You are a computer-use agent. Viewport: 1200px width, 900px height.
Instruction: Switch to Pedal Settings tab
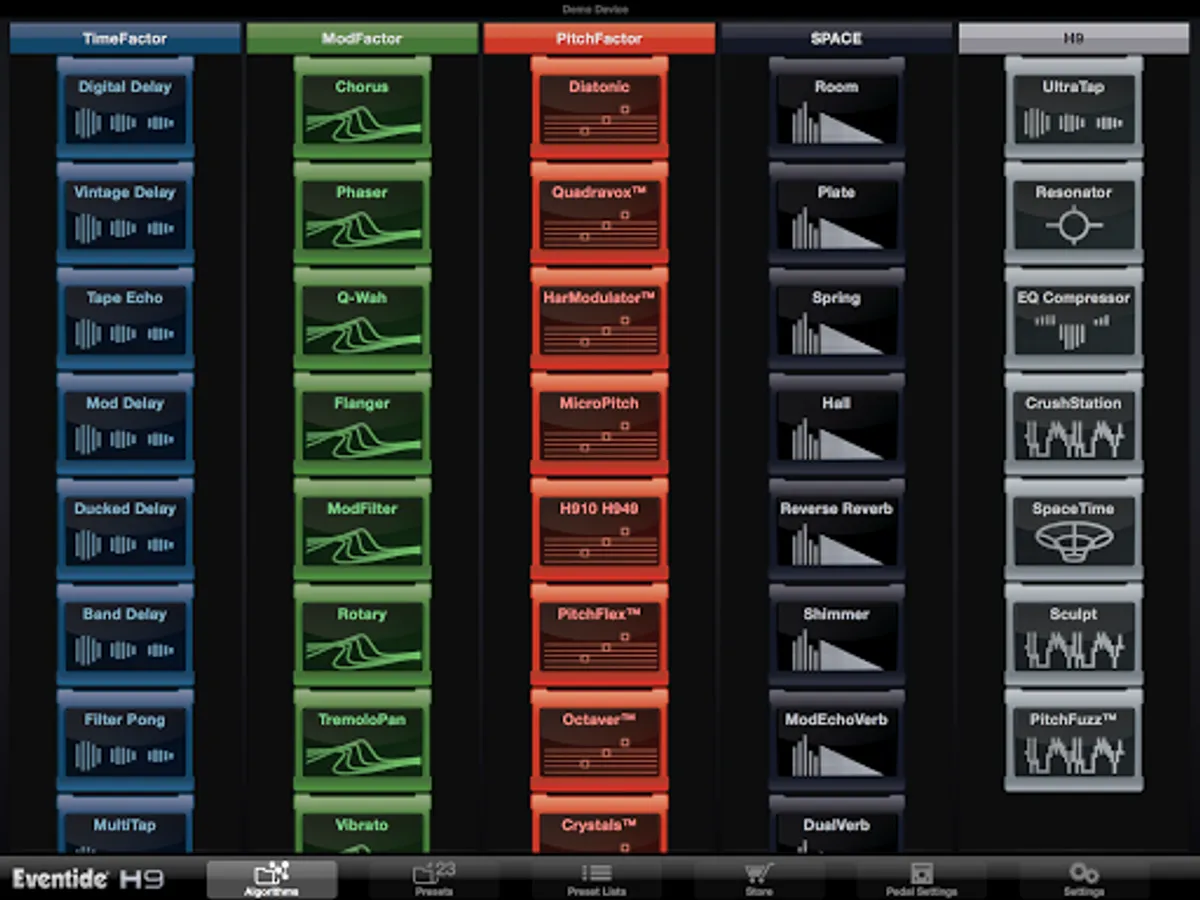pos(921,878)
